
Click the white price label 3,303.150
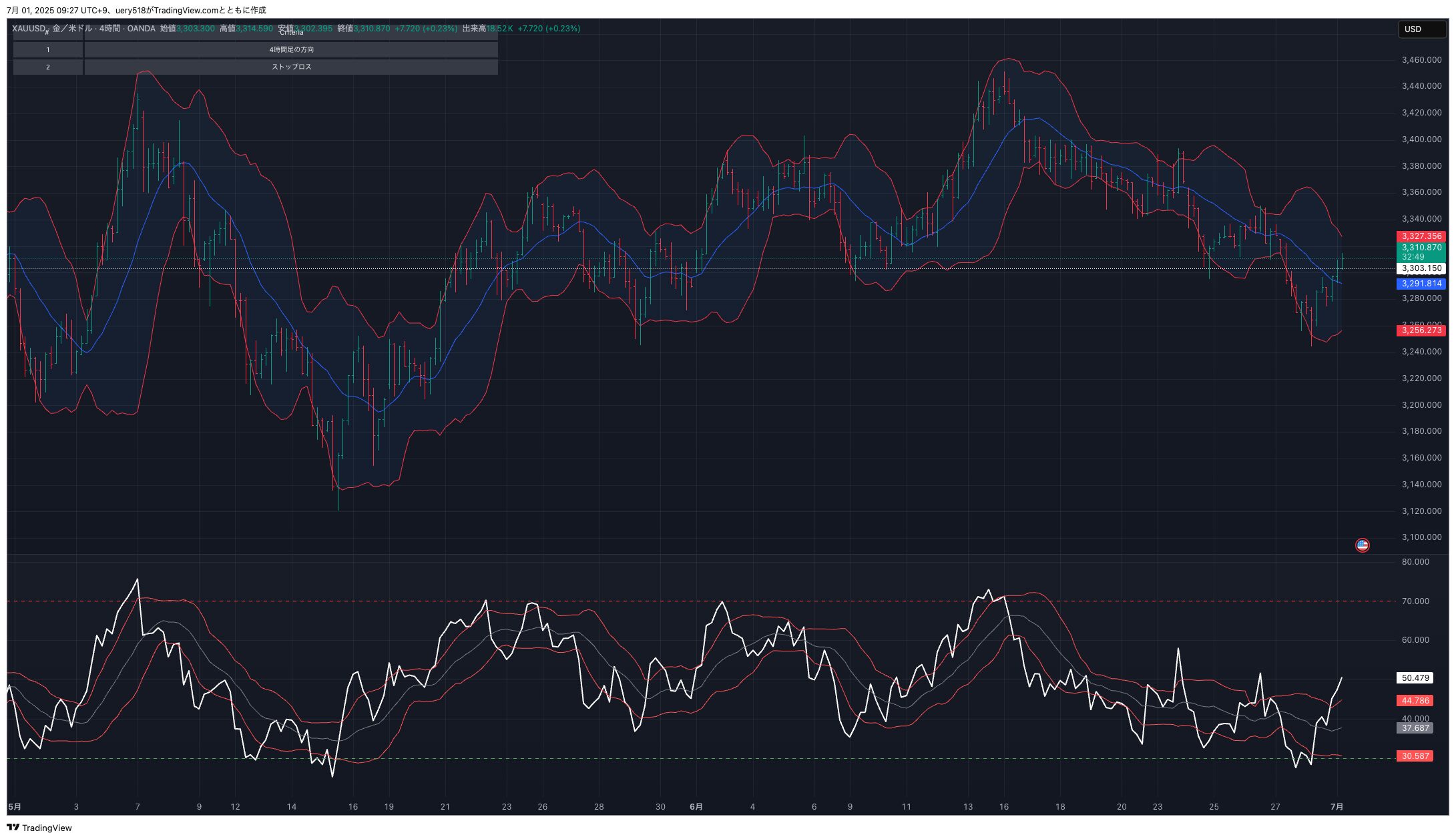tap(1421, 268)
